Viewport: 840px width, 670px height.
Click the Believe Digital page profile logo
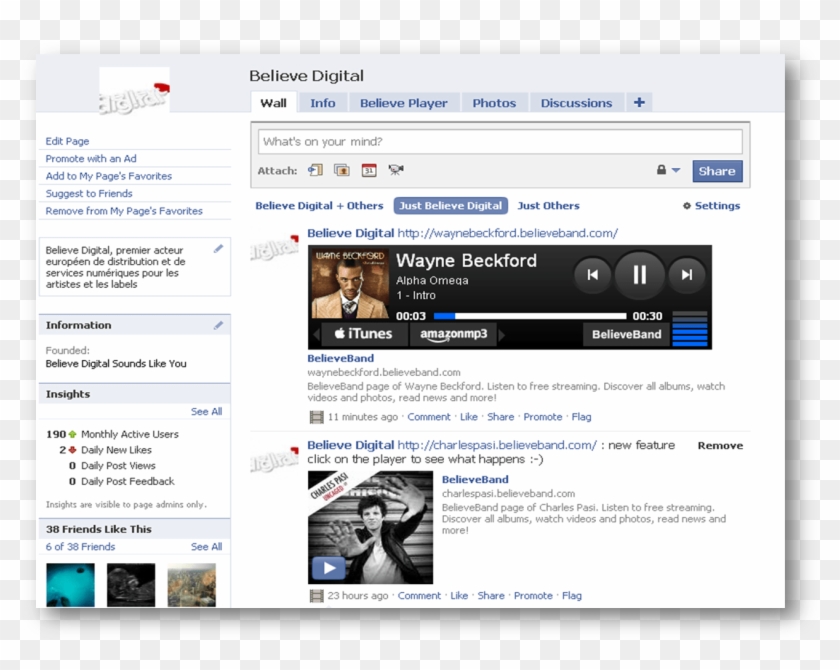[134, 90]
